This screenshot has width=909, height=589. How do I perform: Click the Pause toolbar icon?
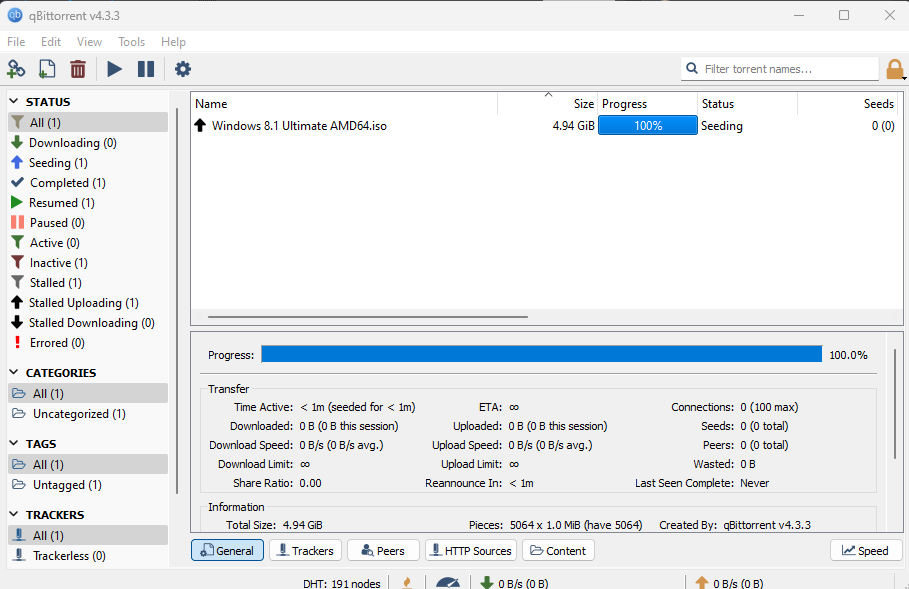(x=146, y=69)
